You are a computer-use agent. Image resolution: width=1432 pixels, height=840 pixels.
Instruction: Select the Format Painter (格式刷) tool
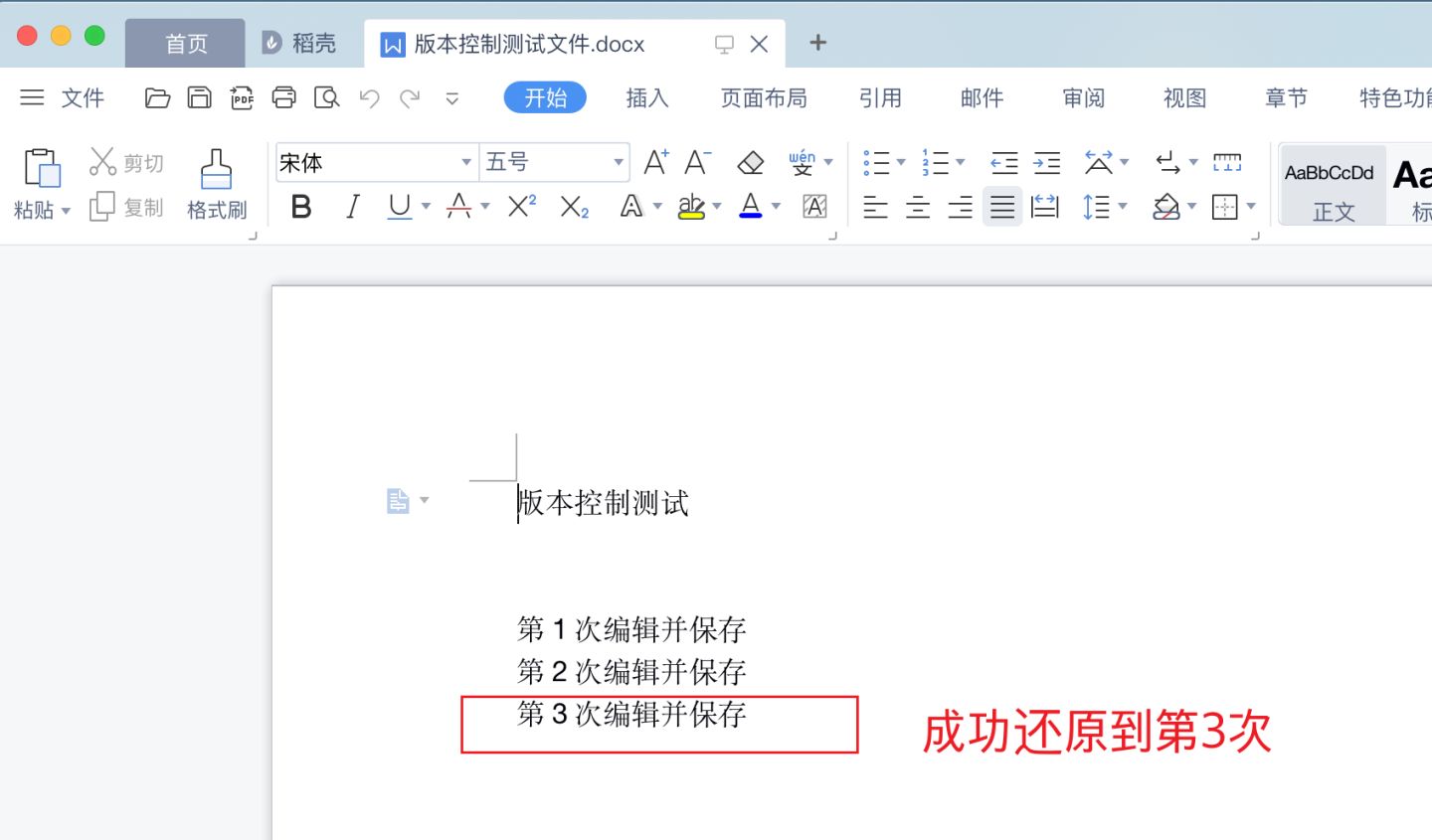coord(216,184)
